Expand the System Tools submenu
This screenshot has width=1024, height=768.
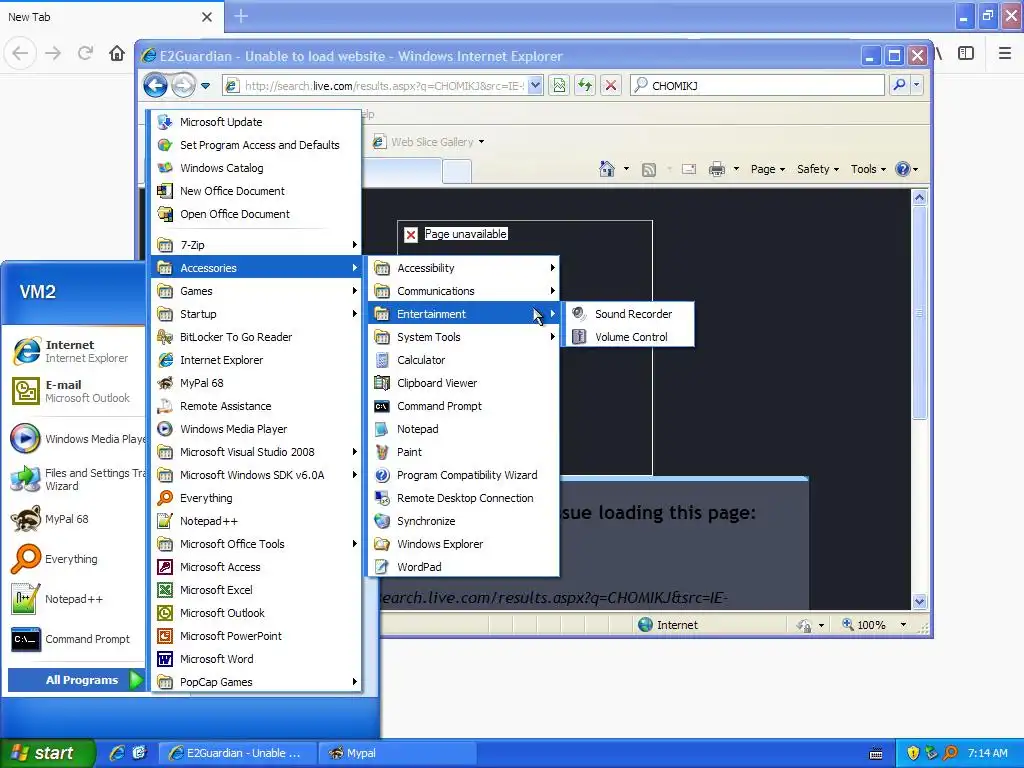464,337
